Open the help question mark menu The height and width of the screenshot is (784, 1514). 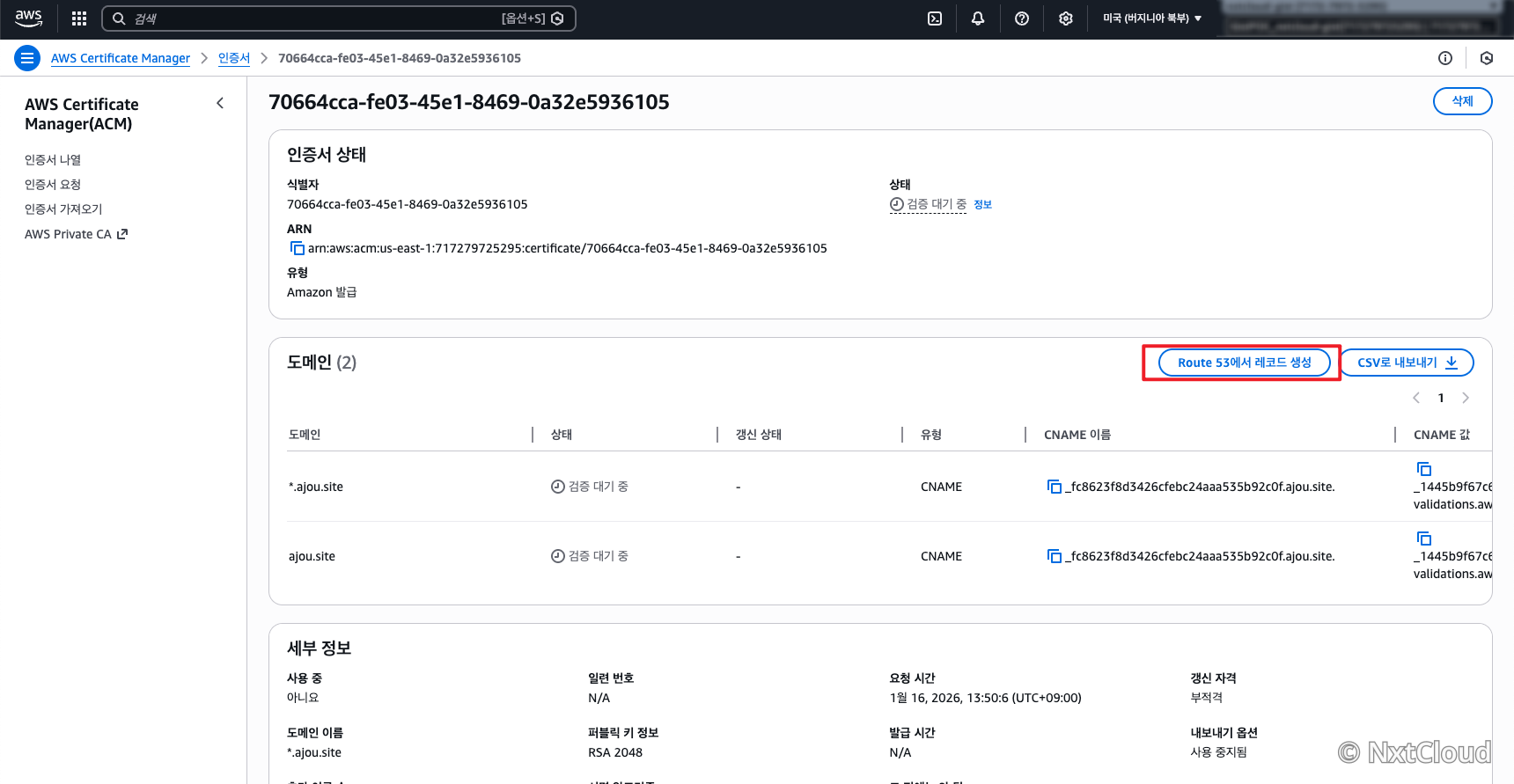(1022, 18)
